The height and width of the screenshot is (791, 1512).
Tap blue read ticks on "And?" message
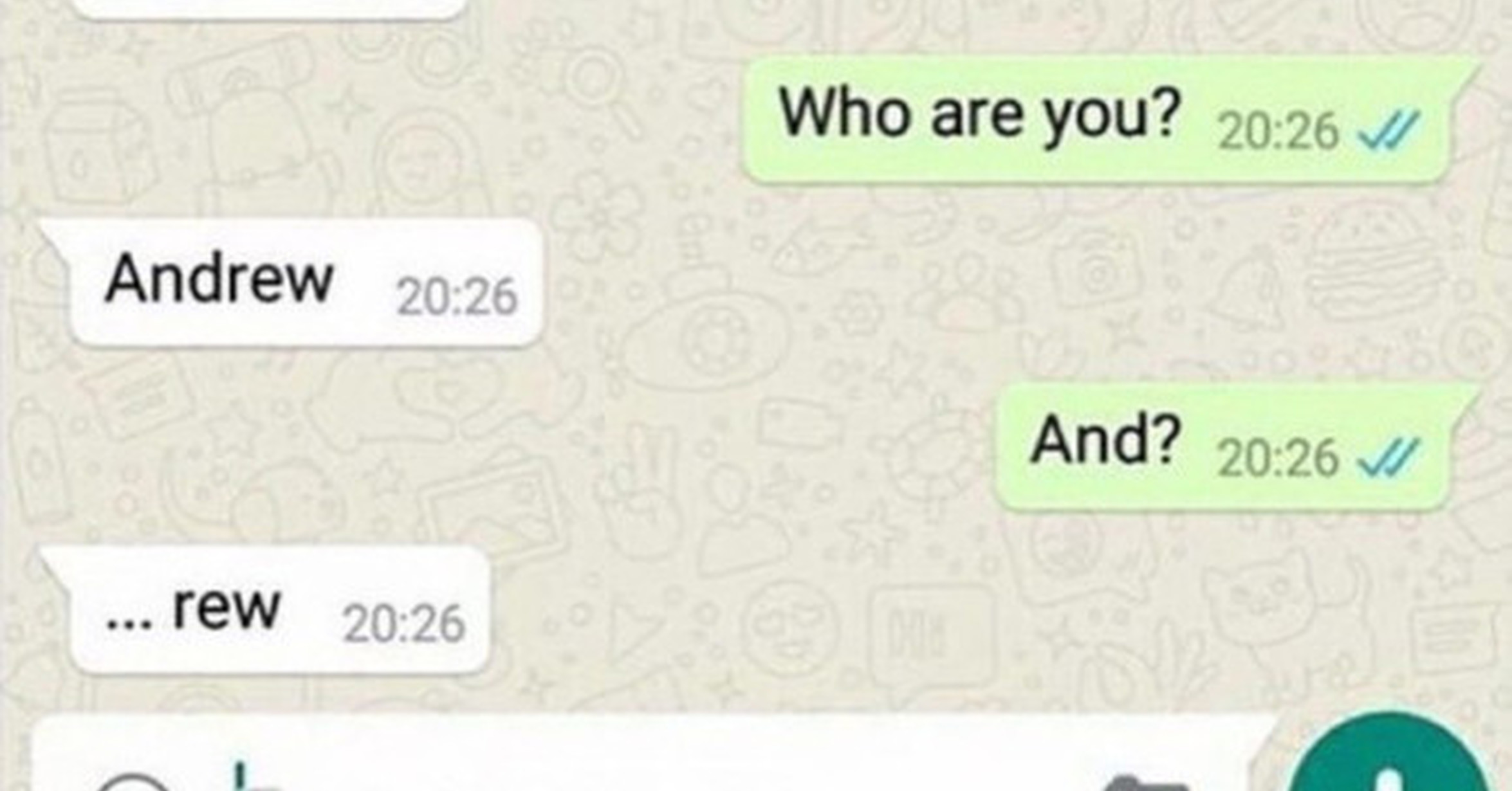coord(1388,458)
